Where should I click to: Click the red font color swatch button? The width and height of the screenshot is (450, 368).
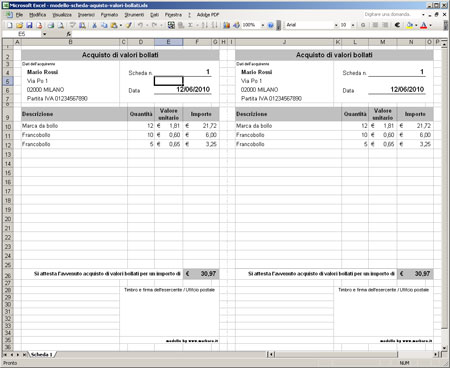click(424, 25)
